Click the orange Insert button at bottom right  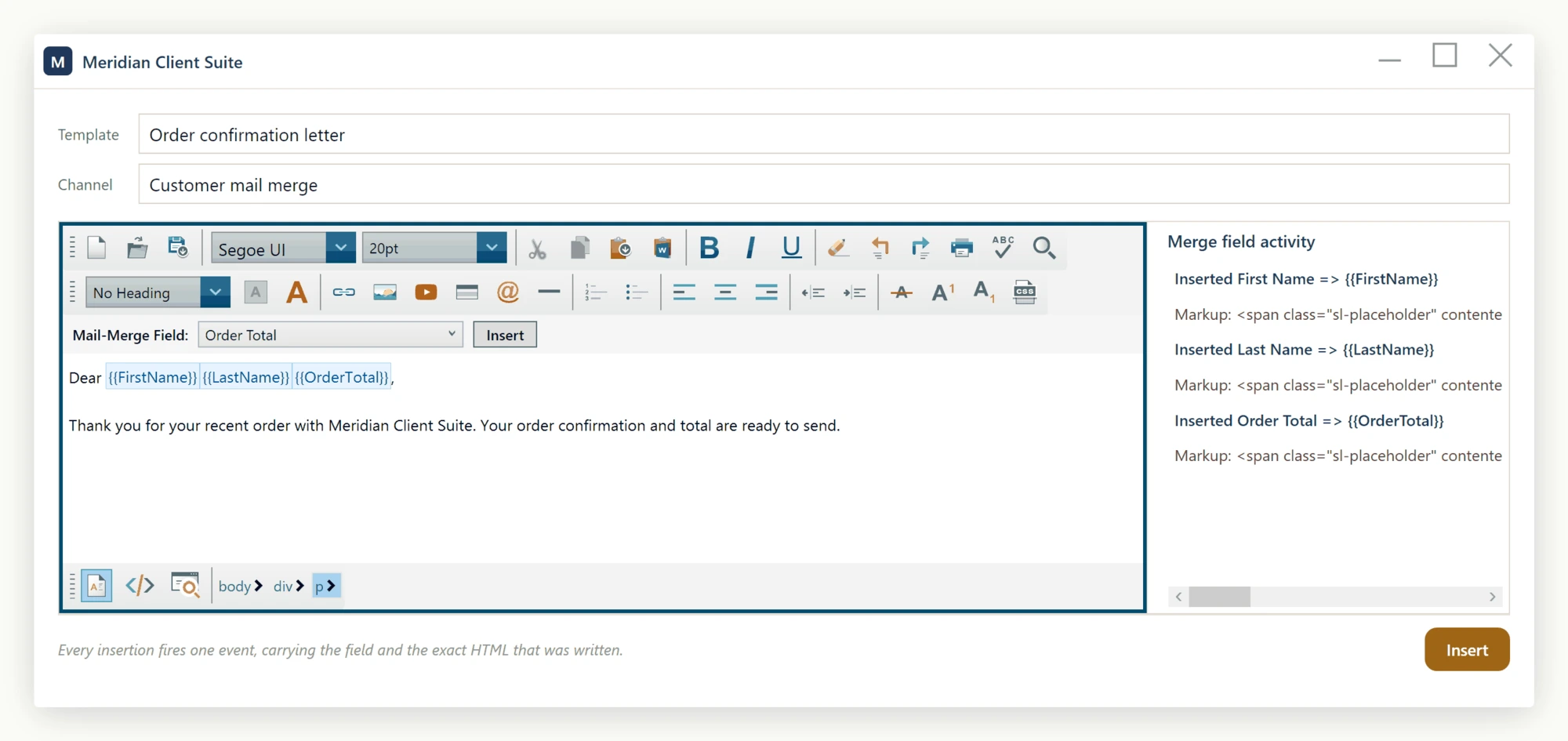(x=1467, y=649)
